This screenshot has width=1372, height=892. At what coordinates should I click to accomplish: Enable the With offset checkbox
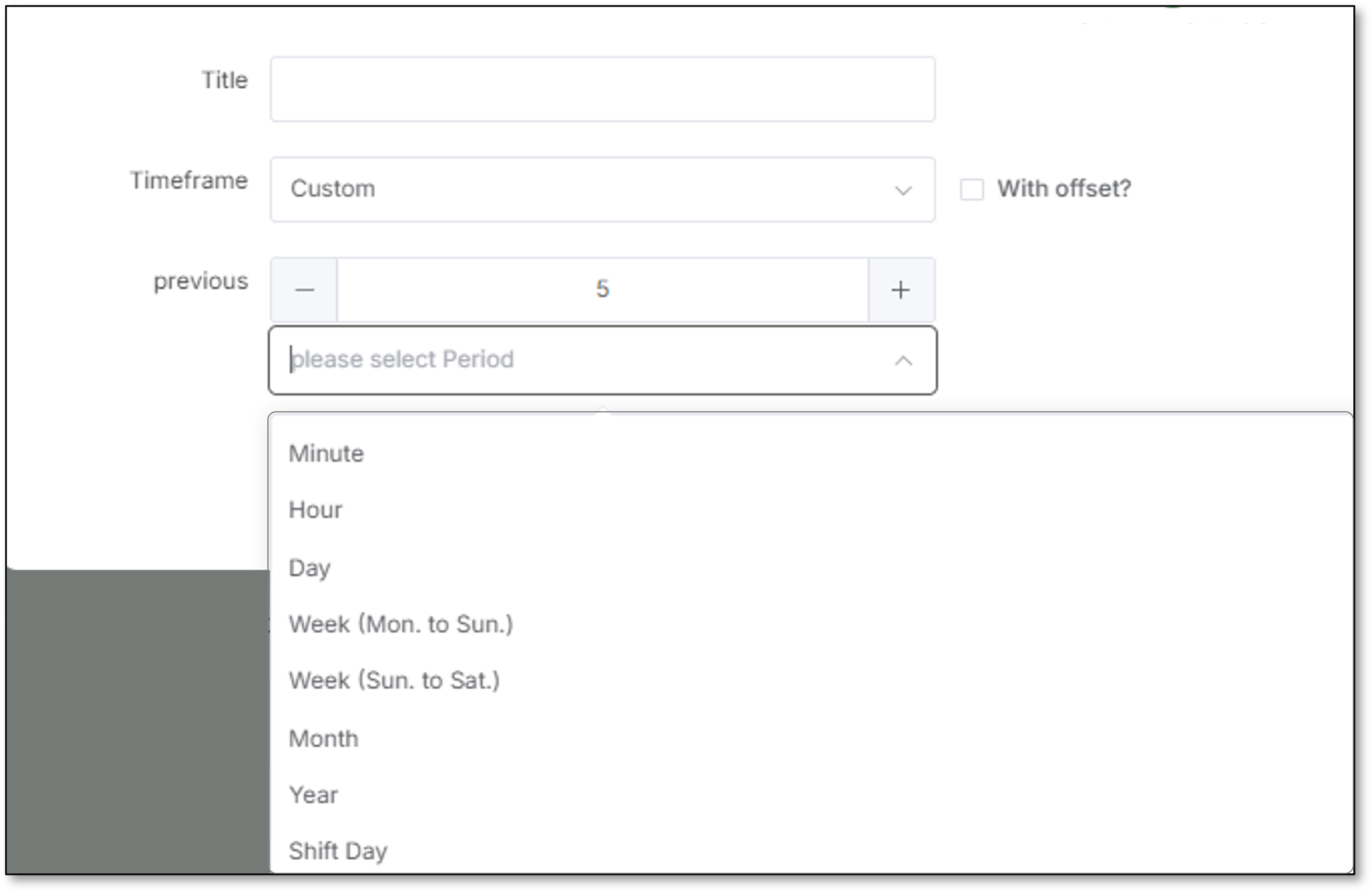tap(971, 189)
